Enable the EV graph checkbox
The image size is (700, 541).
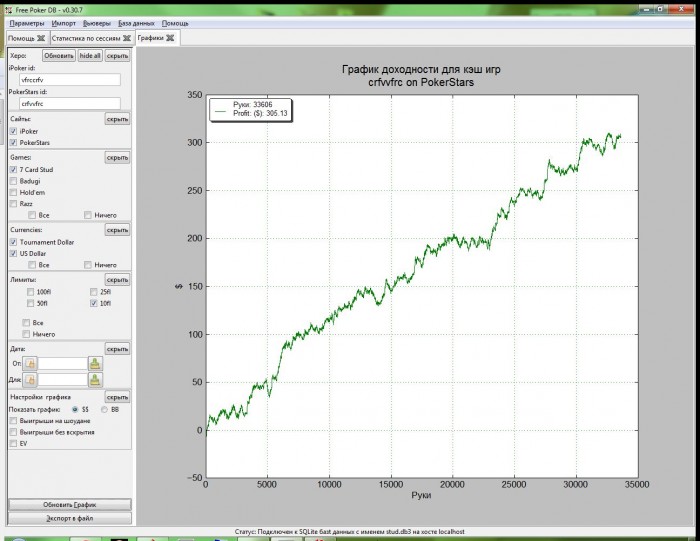click(13, 444)
